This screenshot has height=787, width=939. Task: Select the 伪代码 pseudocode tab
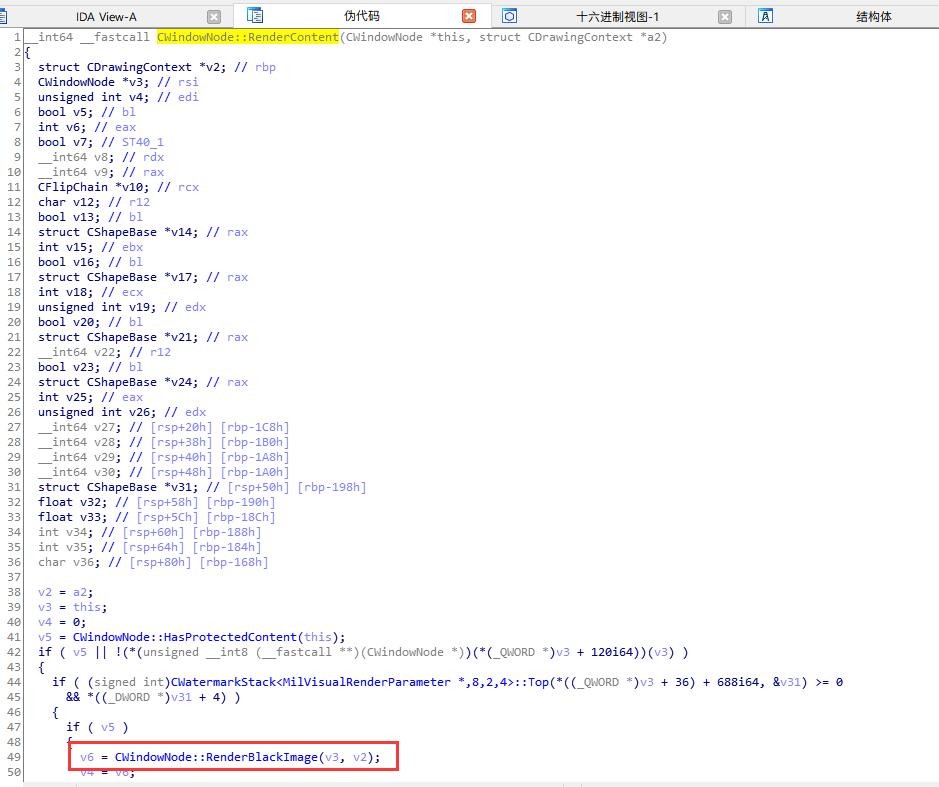pos(362,16)
